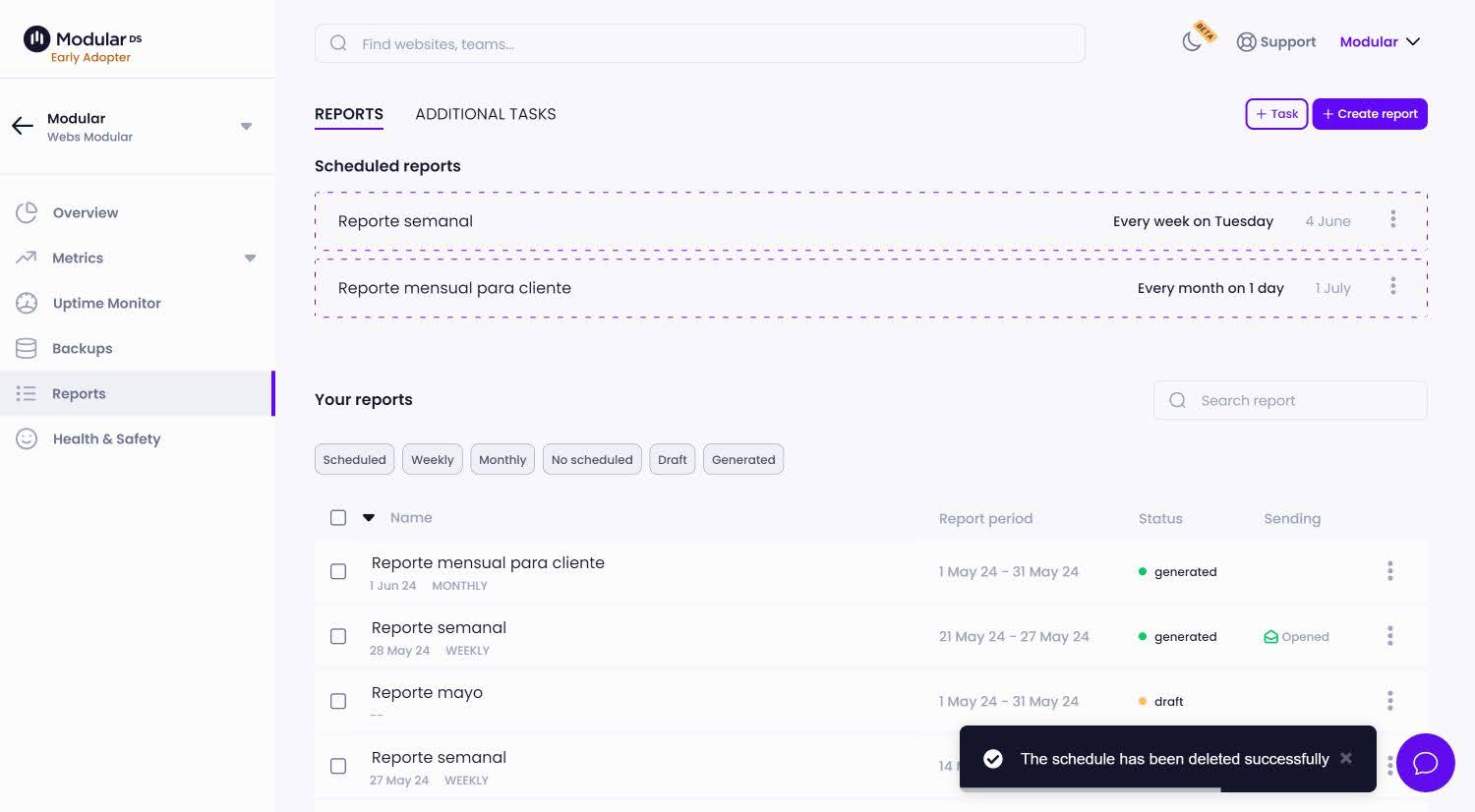Screen dimensions: 1475x812
Task: Click the magnifier icon in Search report field
Action: pyautogui.click(x=1177, y=400)
